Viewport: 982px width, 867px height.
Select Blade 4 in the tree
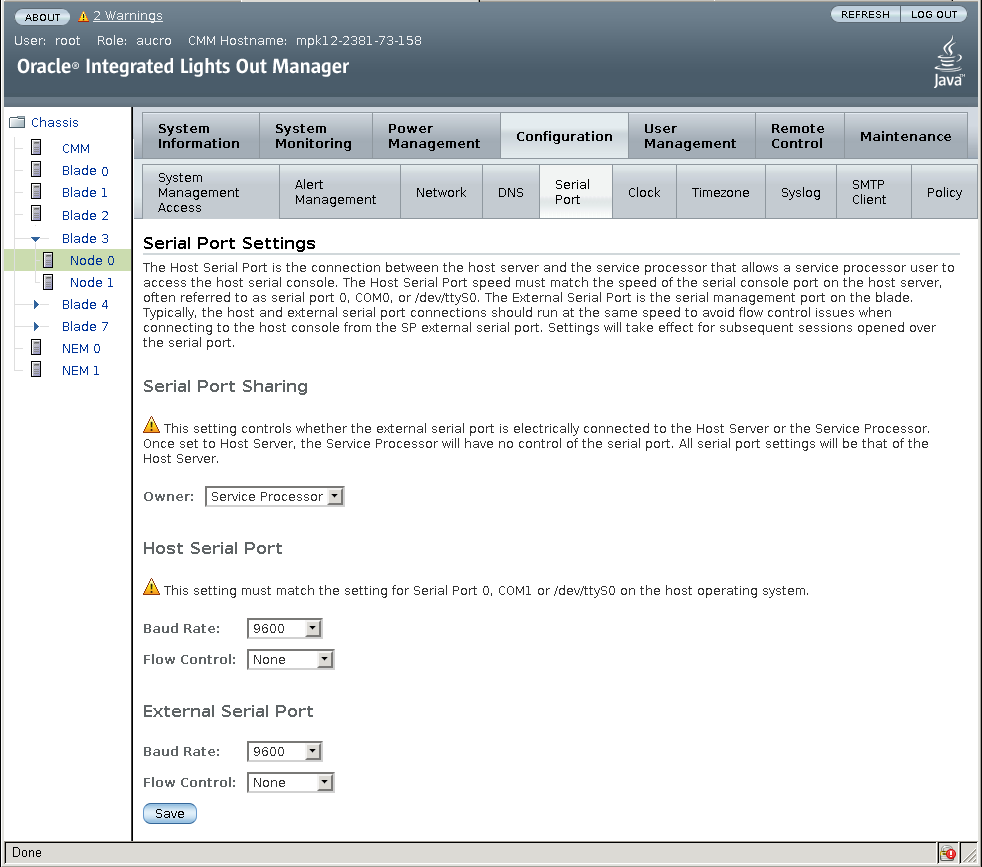click(85, 304)
